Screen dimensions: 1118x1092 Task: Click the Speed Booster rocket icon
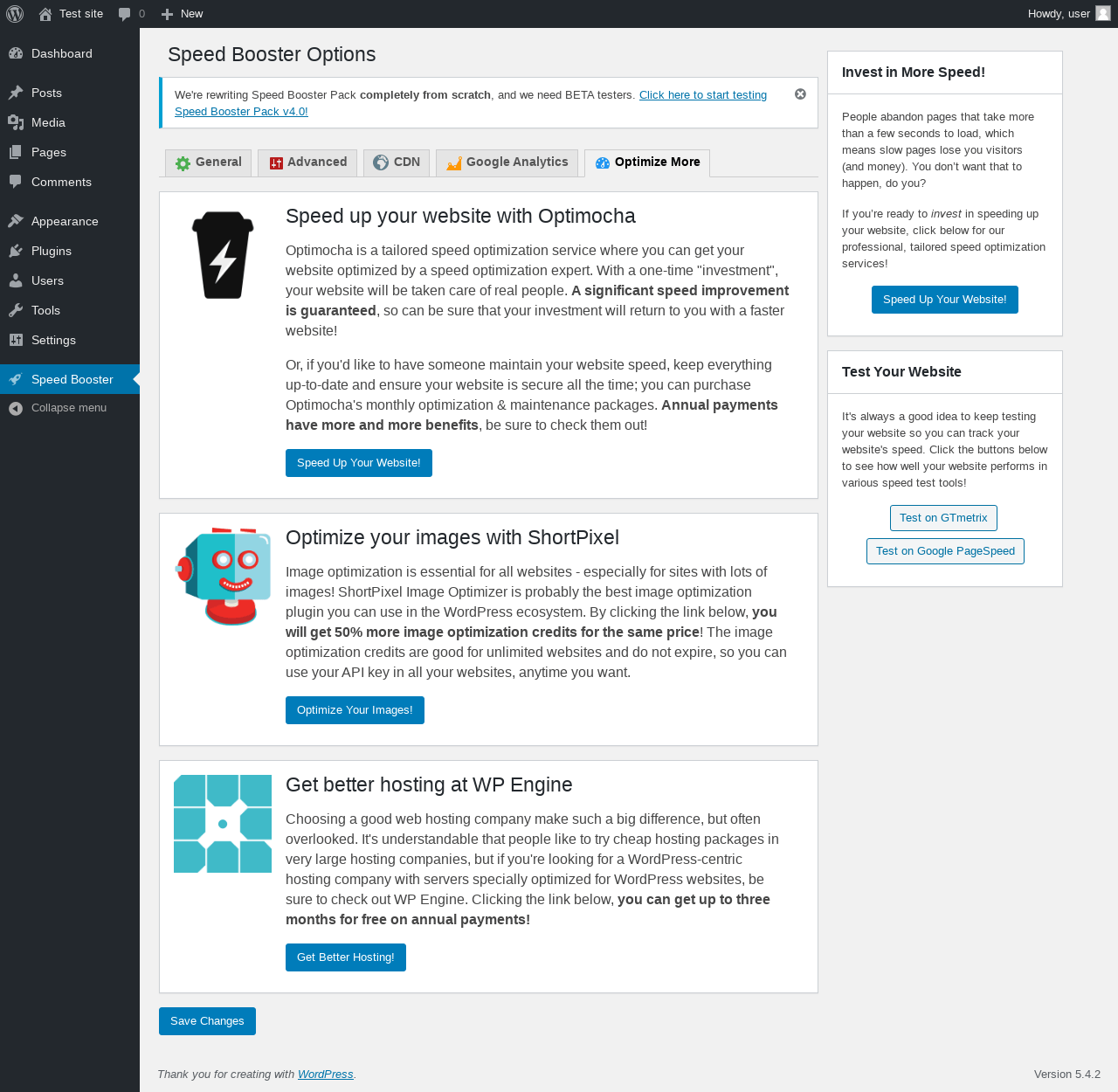(16, 379)
